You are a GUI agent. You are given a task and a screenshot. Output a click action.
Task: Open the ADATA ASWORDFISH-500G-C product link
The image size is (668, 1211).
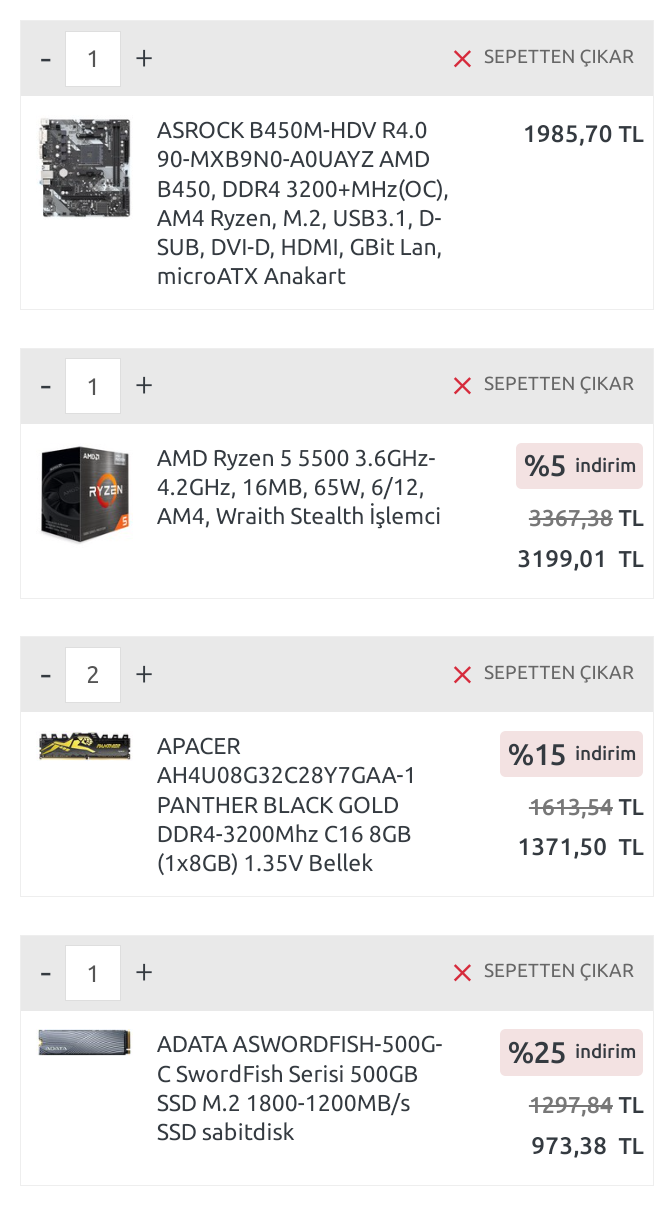tap(298, 1088)
